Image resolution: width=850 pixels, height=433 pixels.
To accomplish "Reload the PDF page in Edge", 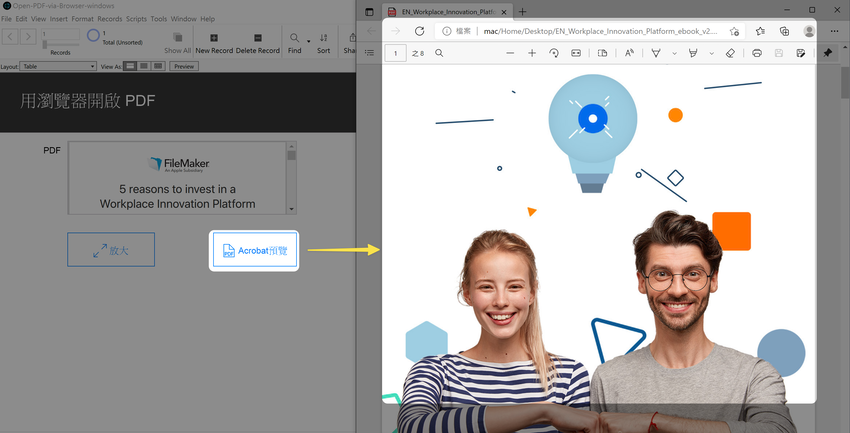I will click(x=419, y=31).
